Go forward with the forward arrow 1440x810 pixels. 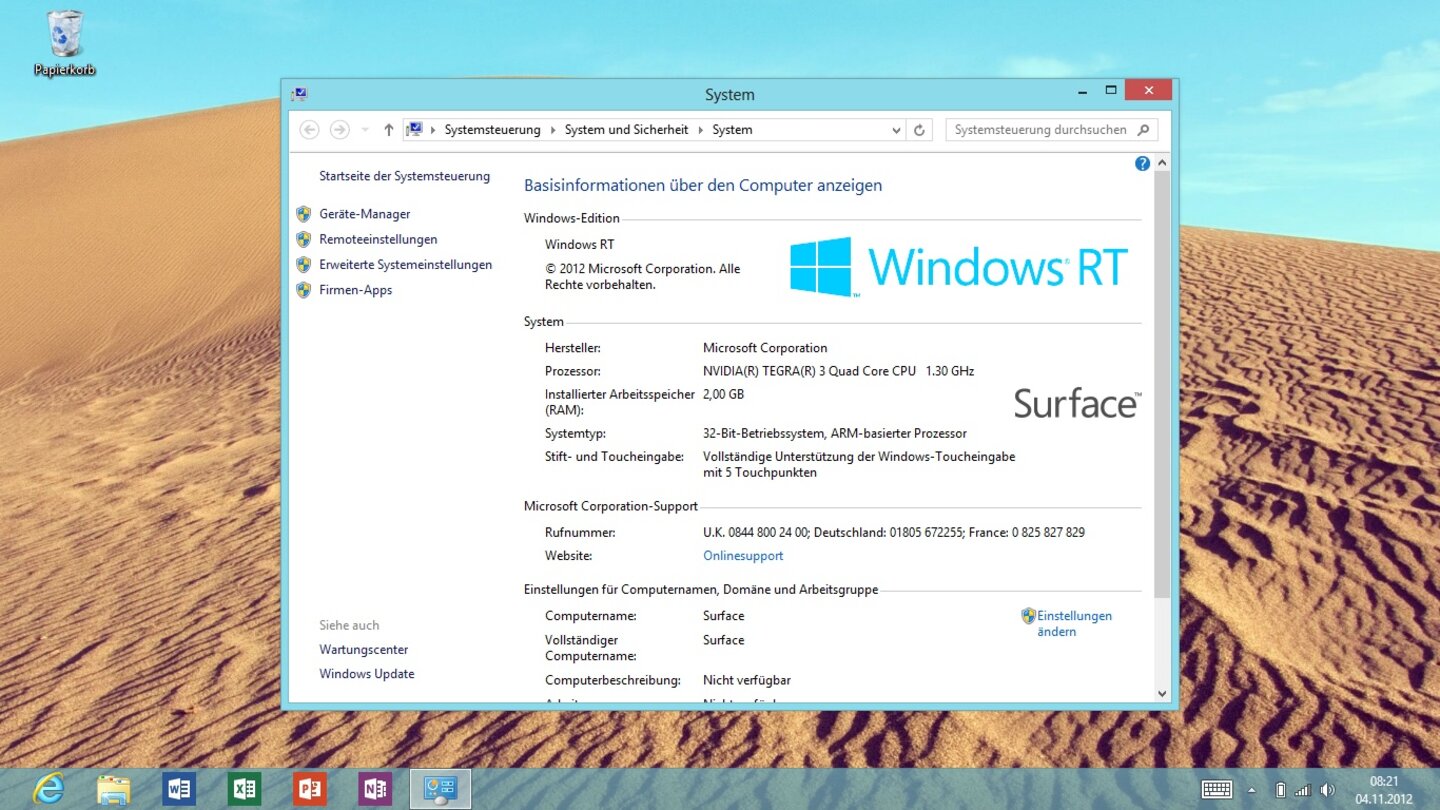(340, 130)
